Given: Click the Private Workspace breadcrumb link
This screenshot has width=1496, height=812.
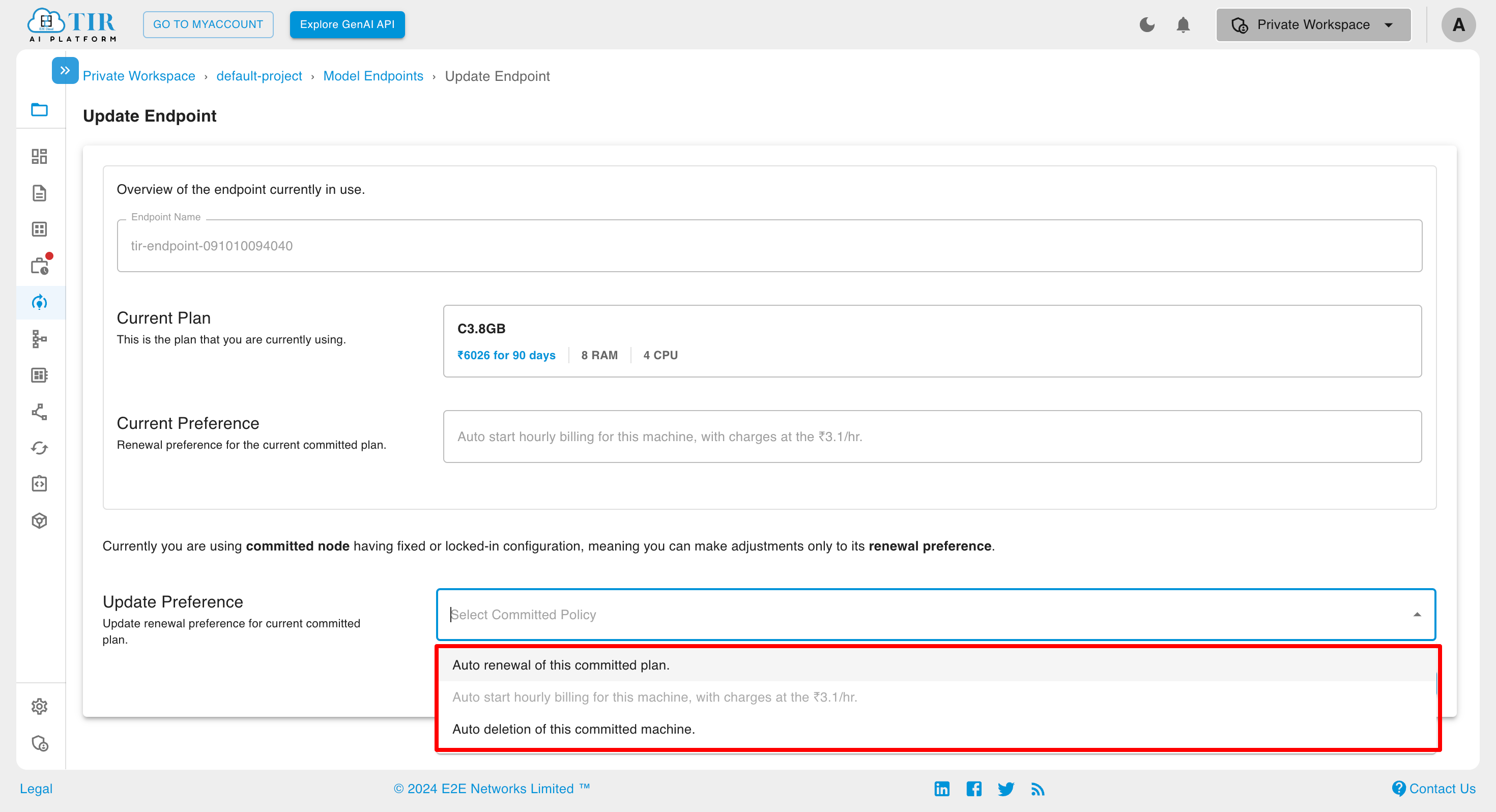Looking at the screenshot, I should tap(139, 75).
